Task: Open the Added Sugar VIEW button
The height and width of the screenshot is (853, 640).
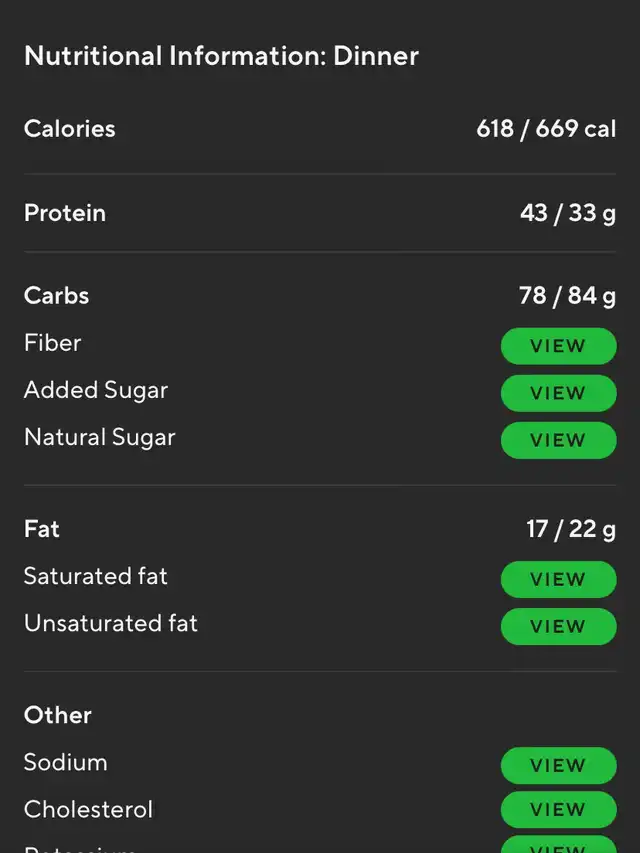Action: pyautogui.click(x=558, y=393)
